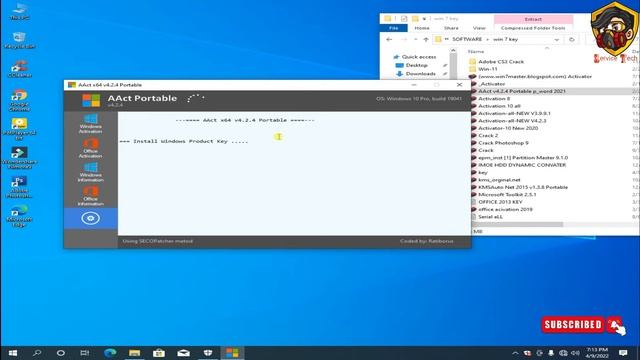Screen dimensions: 640x360
Task: Select Microsoft Toolkit 2.5.1 file
Action: pyautogui.click(x=507, y=194)
